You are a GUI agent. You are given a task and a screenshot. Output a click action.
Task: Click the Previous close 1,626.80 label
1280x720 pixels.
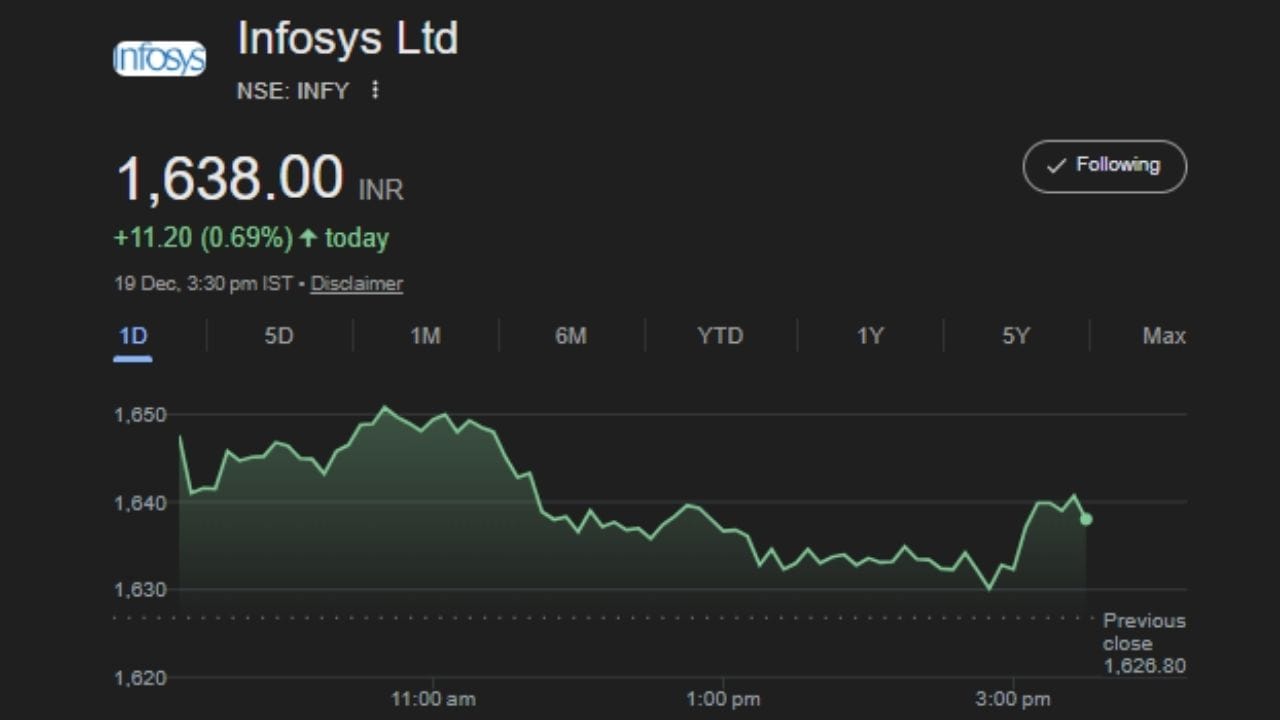point(1144,643)
